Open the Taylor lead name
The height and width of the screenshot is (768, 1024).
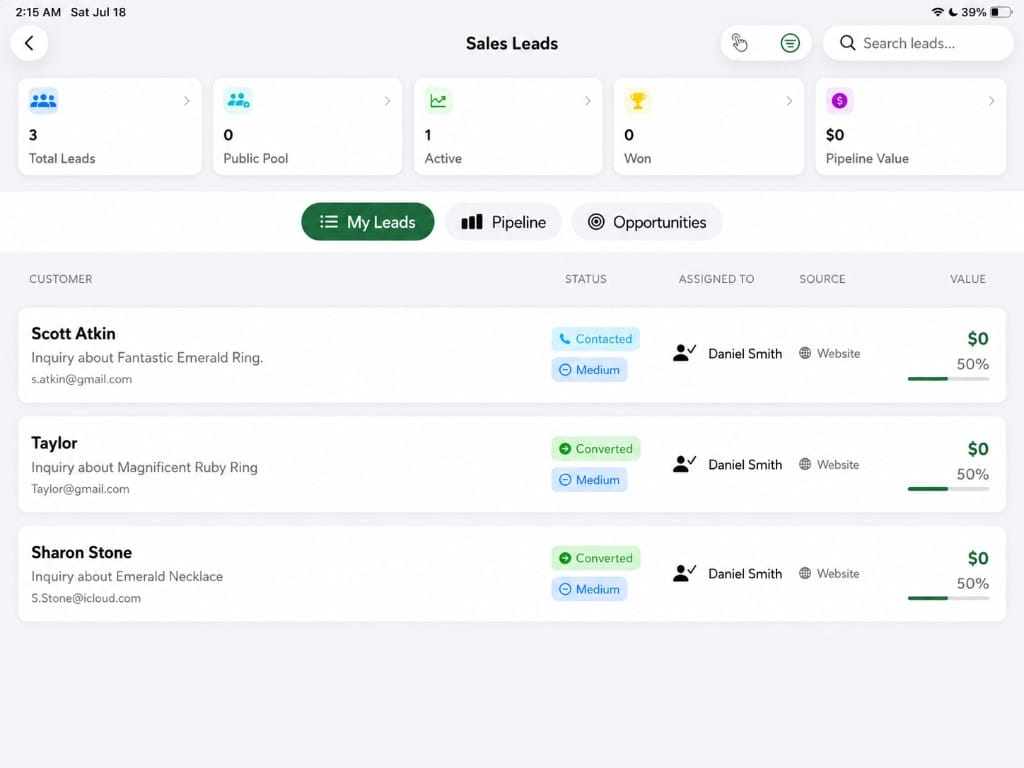pos(54,443)
